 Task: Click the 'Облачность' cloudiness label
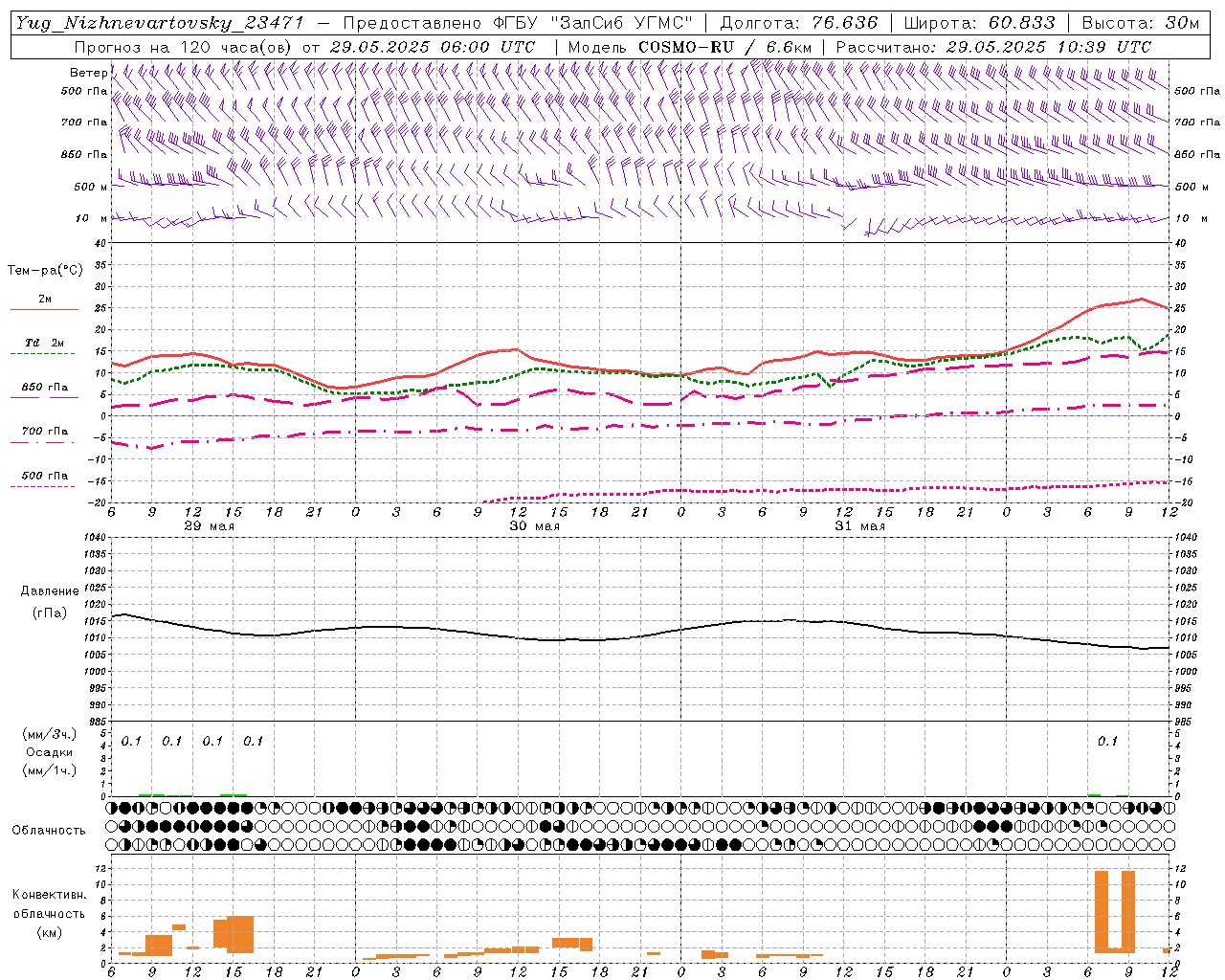click(49, 831)
